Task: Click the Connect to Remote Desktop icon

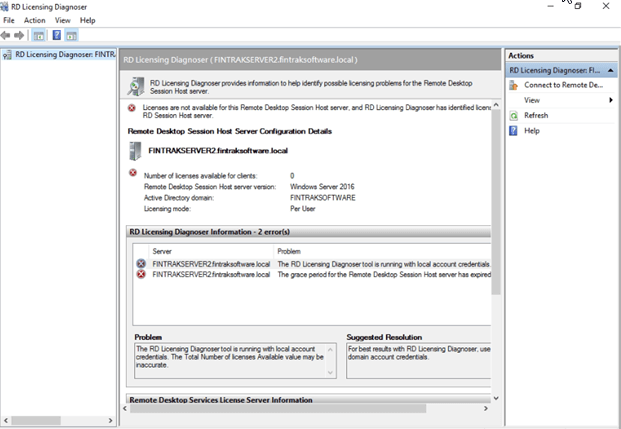Action: pos(514,85)
